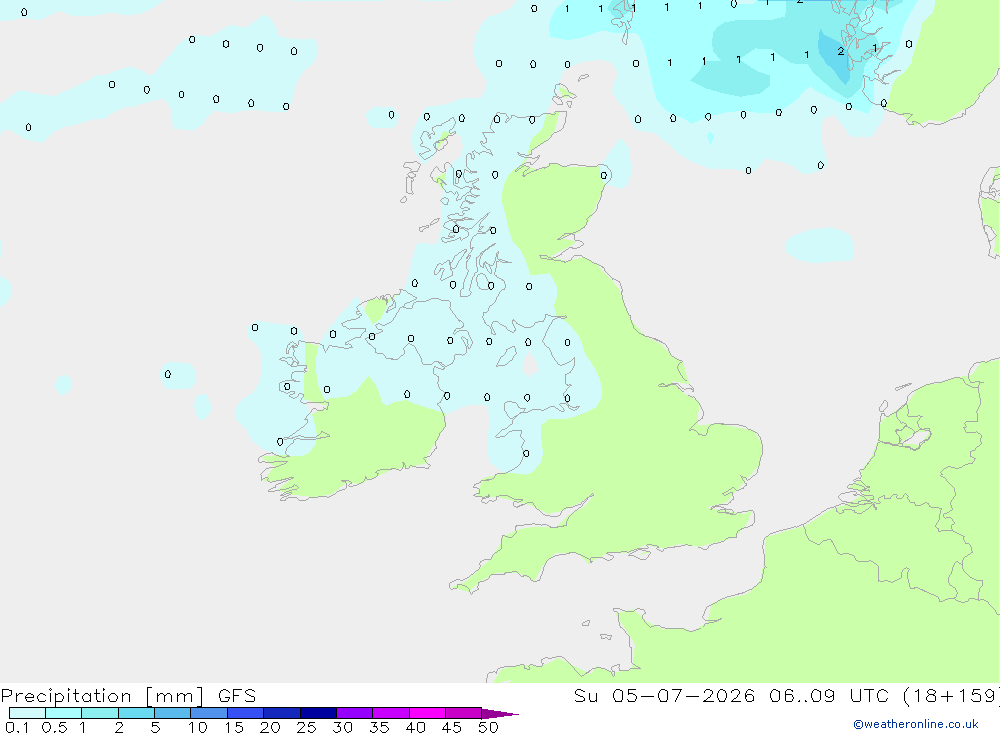Click the "50" legend scale label
Viewport: 1000px width, 733px height.
488,727
